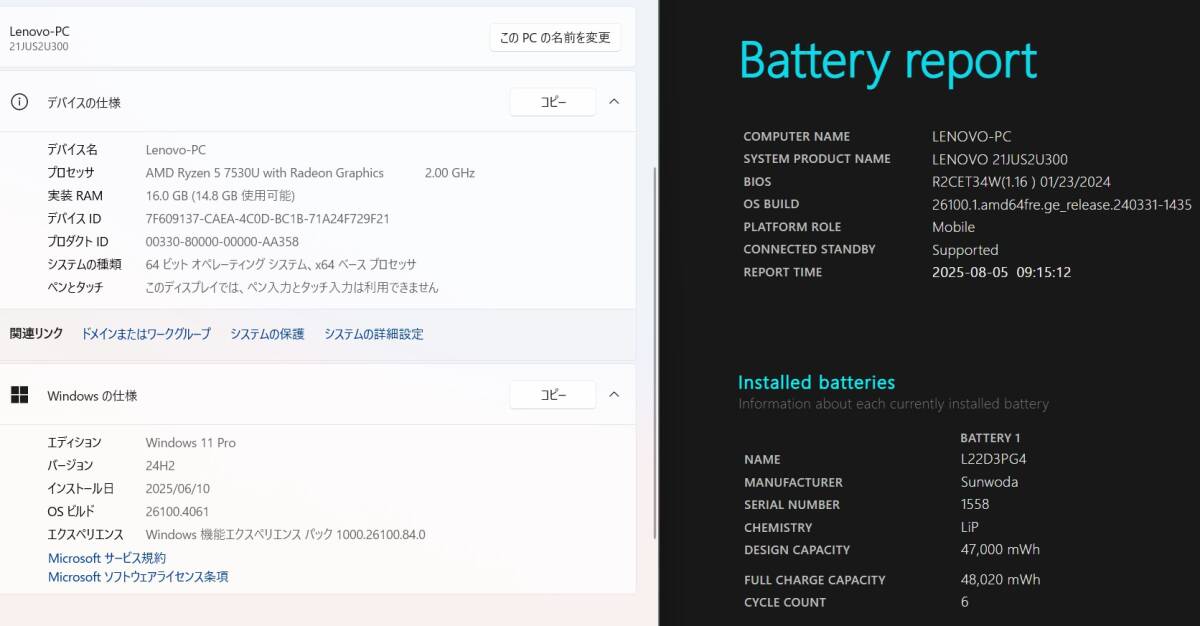Select the 24H2 version value

tap(160, 465)
